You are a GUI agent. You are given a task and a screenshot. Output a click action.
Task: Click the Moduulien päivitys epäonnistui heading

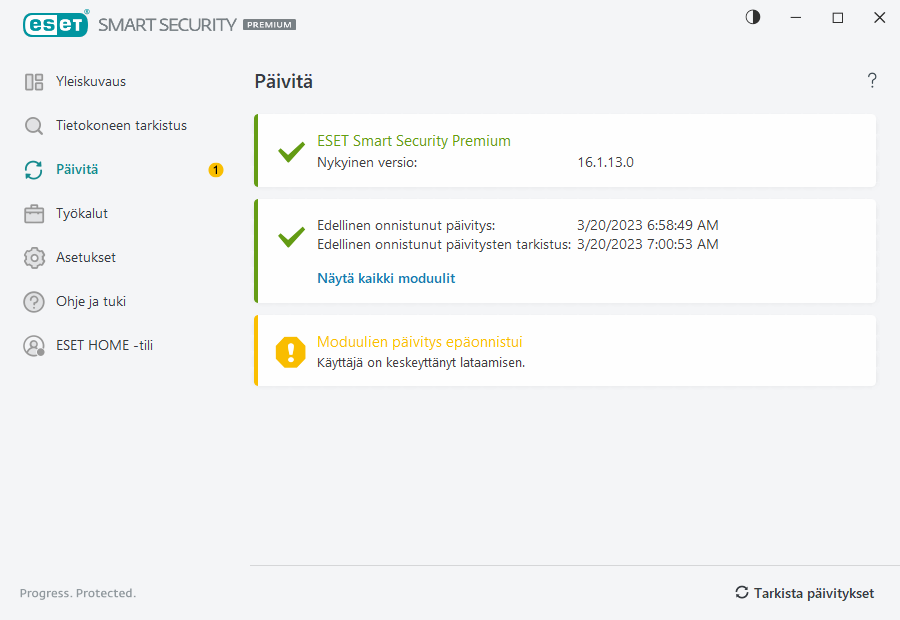419,342
